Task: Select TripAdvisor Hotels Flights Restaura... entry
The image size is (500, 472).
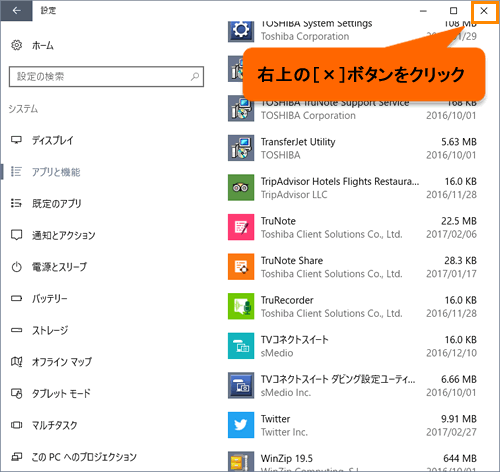Action: (x=340, y=182)
